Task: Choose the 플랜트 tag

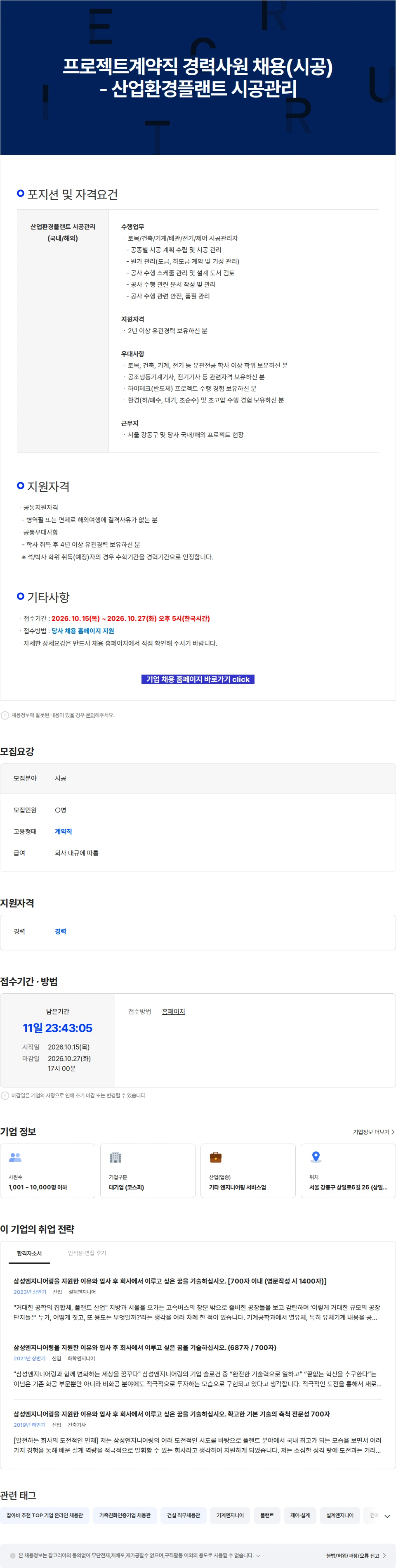Action: (x=267, y=1515)
